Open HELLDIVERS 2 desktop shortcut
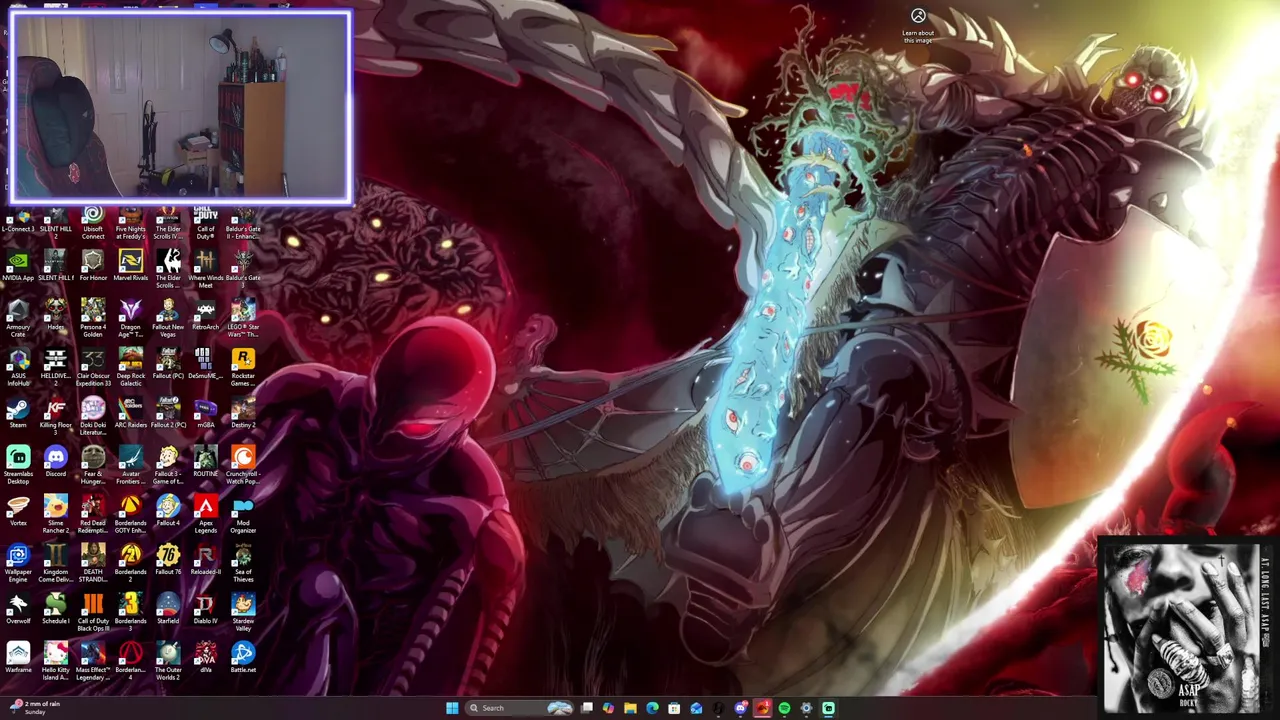The height and width of the screenshot is (720, 1280). coord(56,368)
